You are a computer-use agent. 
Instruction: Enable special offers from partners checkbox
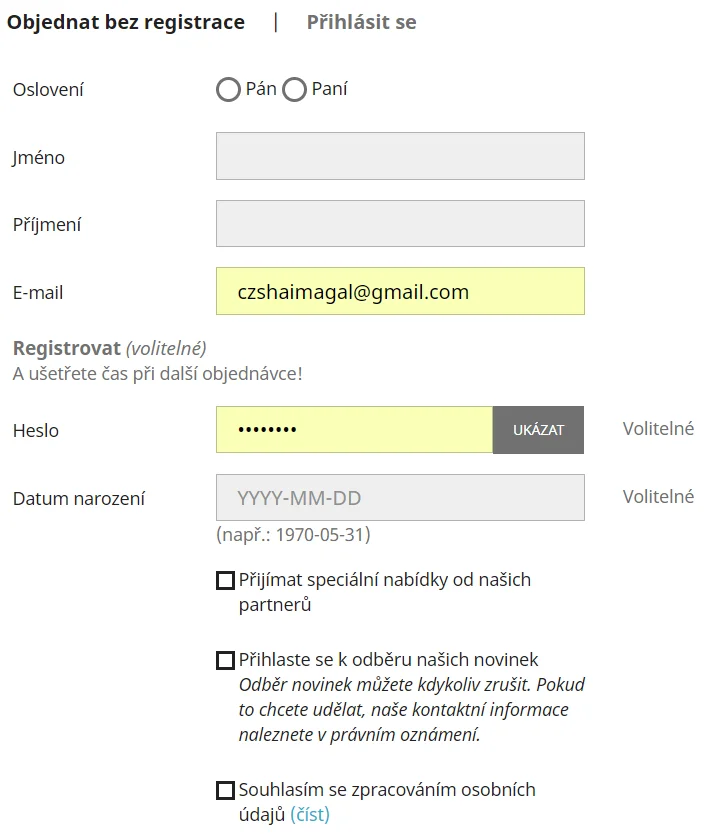225,580
